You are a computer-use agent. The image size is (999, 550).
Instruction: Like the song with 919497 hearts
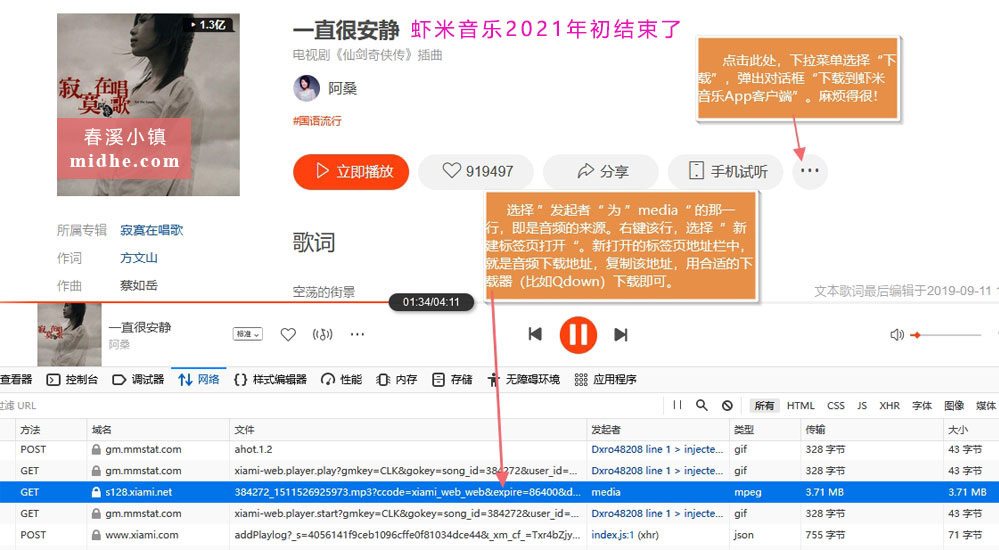coord(478,171)
